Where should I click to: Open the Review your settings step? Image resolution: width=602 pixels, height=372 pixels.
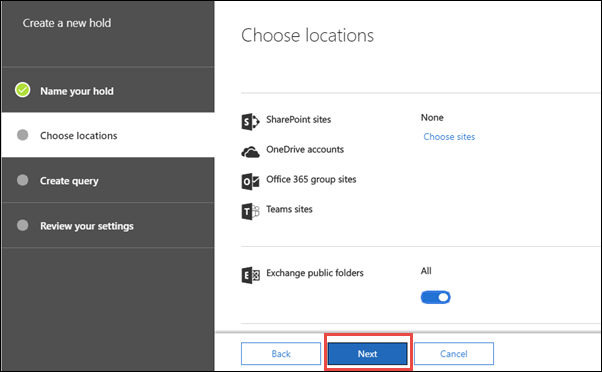(x=108, y=225)
